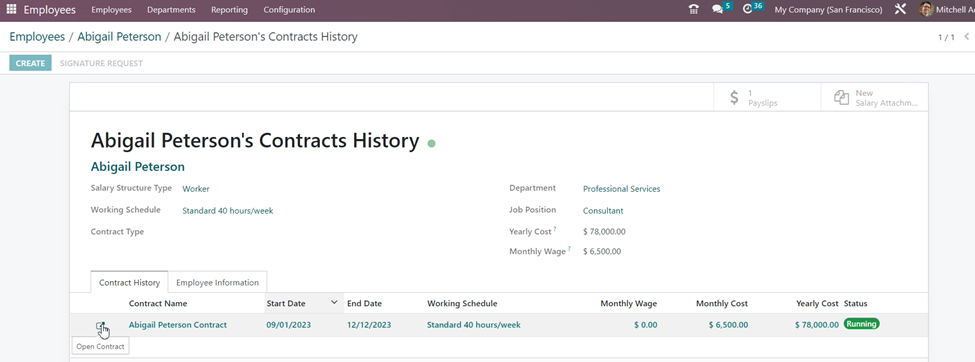Click the SIGNATURE REQUEST button
Screen dimensions: 975x362
click(x=101, y=63)
